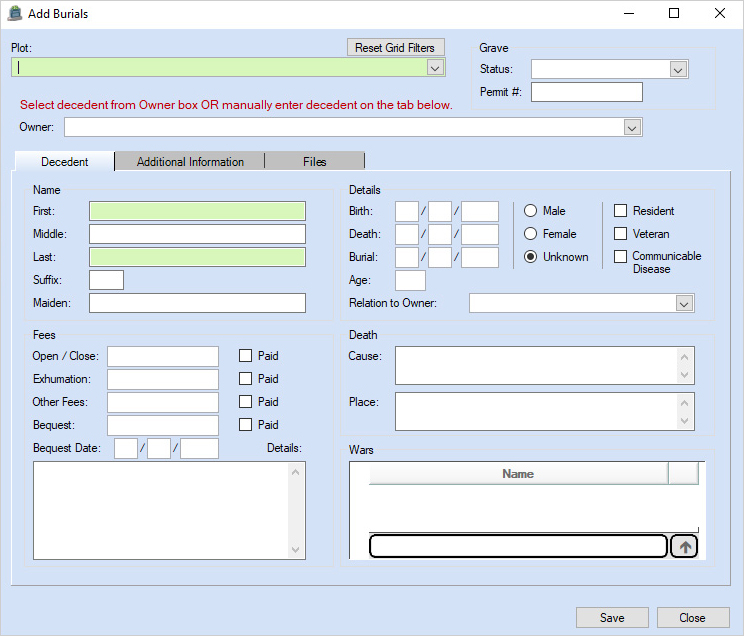This screenshot has width=744, height=636.
Task: Click the First name input field
Action: click(197, 211)
